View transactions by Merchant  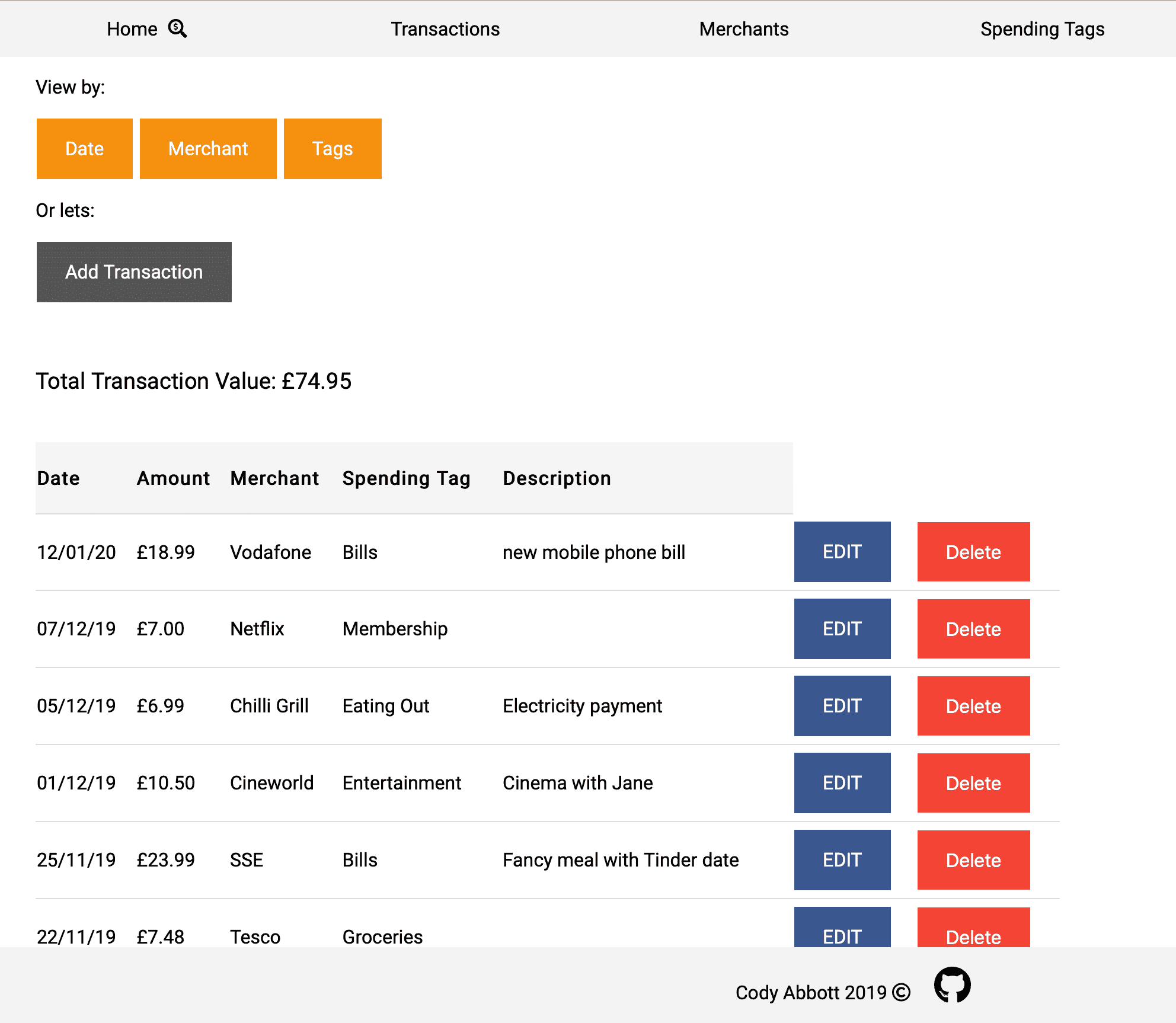click(x=208, y=149)
